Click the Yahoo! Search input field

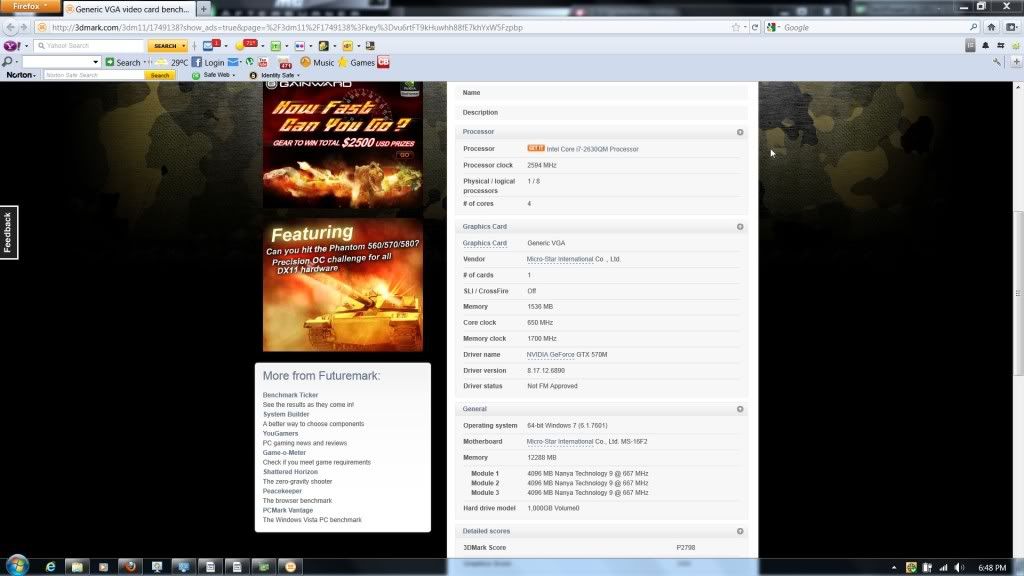pos(89,46)
